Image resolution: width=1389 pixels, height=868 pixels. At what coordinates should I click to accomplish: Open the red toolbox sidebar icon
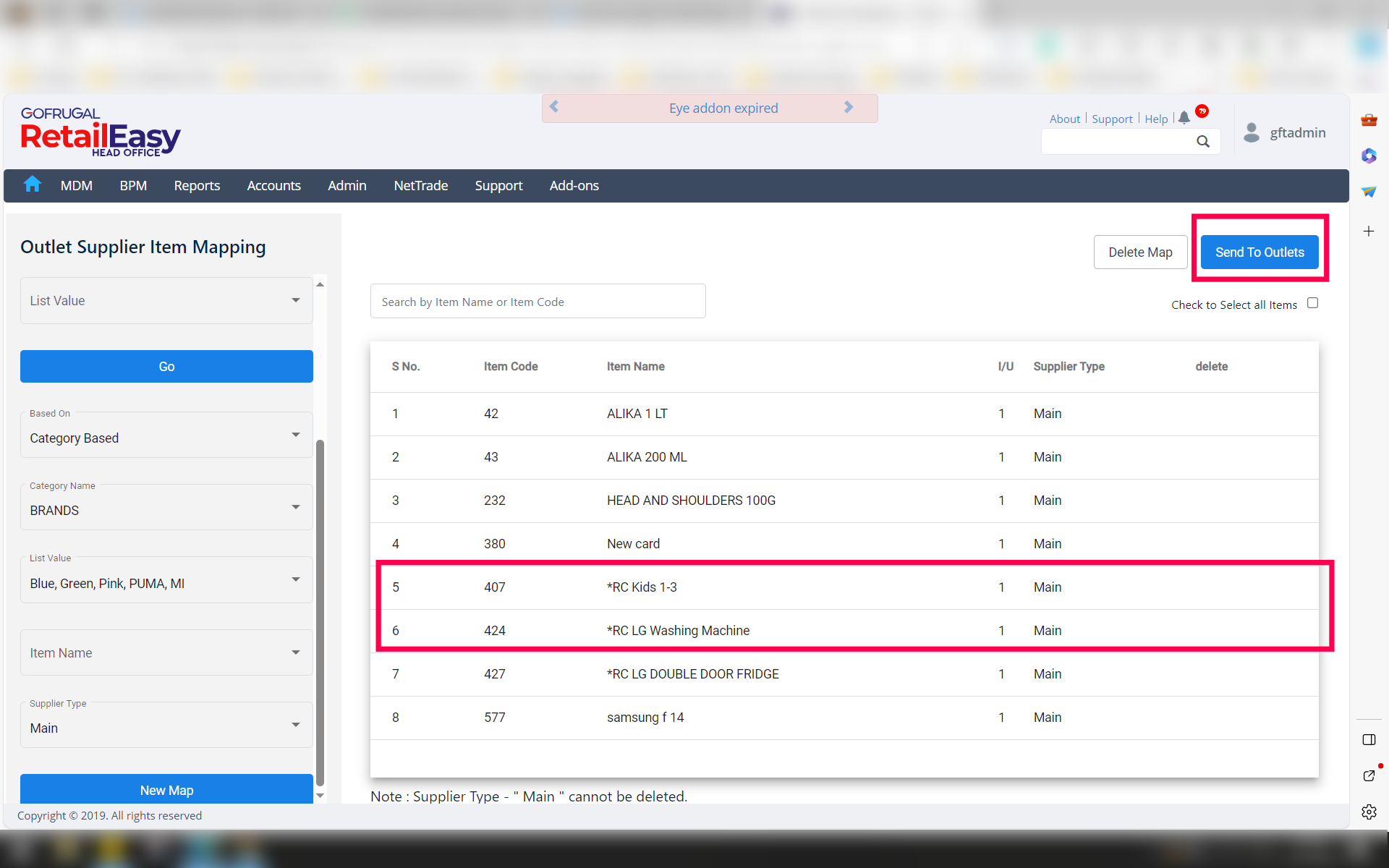pyautogui.click(x=1369, y=120)
